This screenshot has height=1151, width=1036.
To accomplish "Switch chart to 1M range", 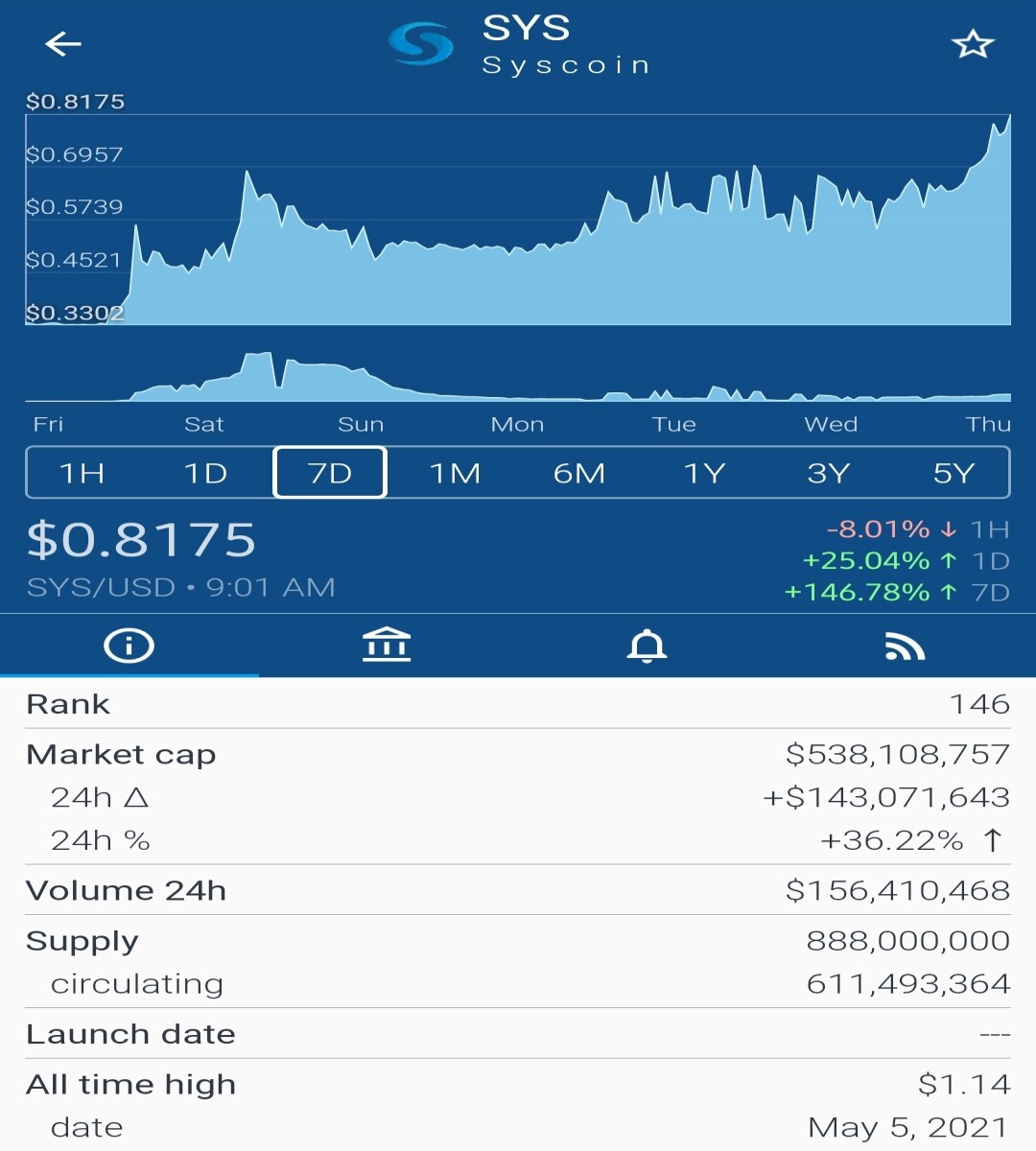I will point(455,473).
